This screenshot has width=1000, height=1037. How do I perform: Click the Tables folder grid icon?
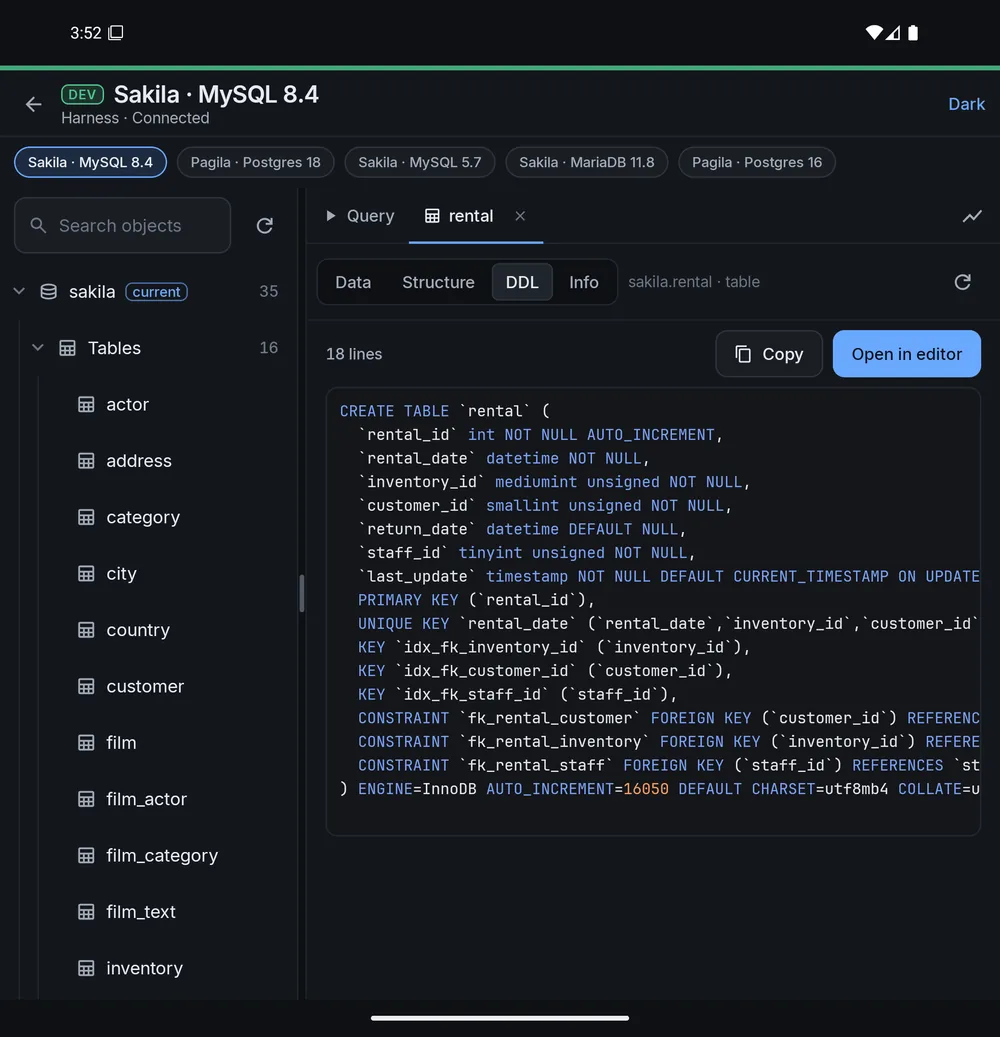67,348
